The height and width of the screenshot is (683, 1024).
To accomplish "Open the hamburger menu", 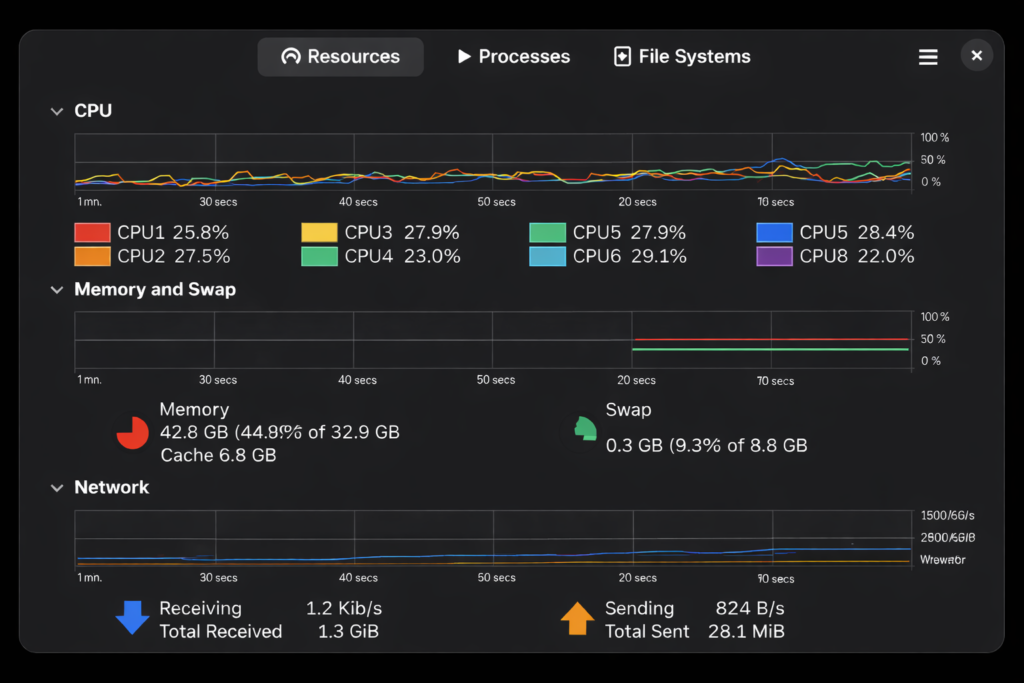I will click(928, 56).
